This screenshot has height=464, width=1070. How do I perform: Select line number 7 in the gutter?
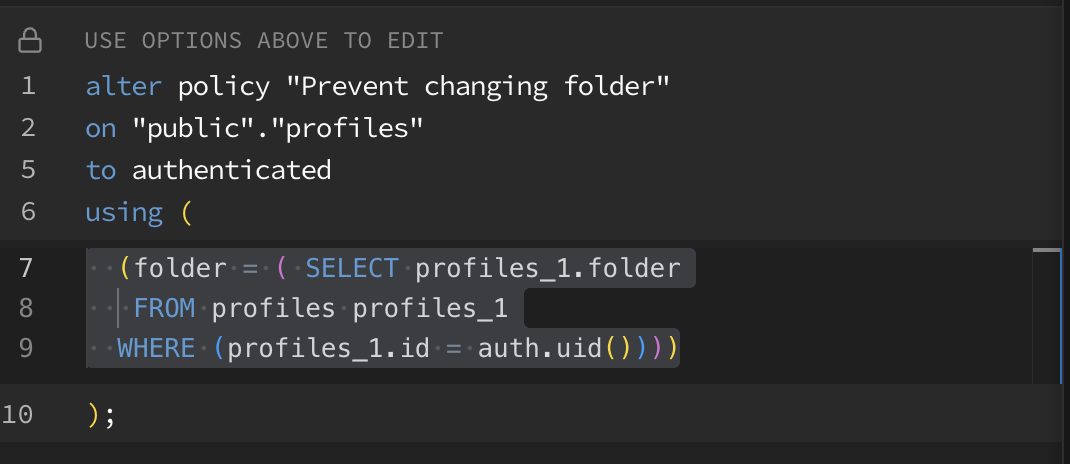pyautogui.click(x=27, y=268)
